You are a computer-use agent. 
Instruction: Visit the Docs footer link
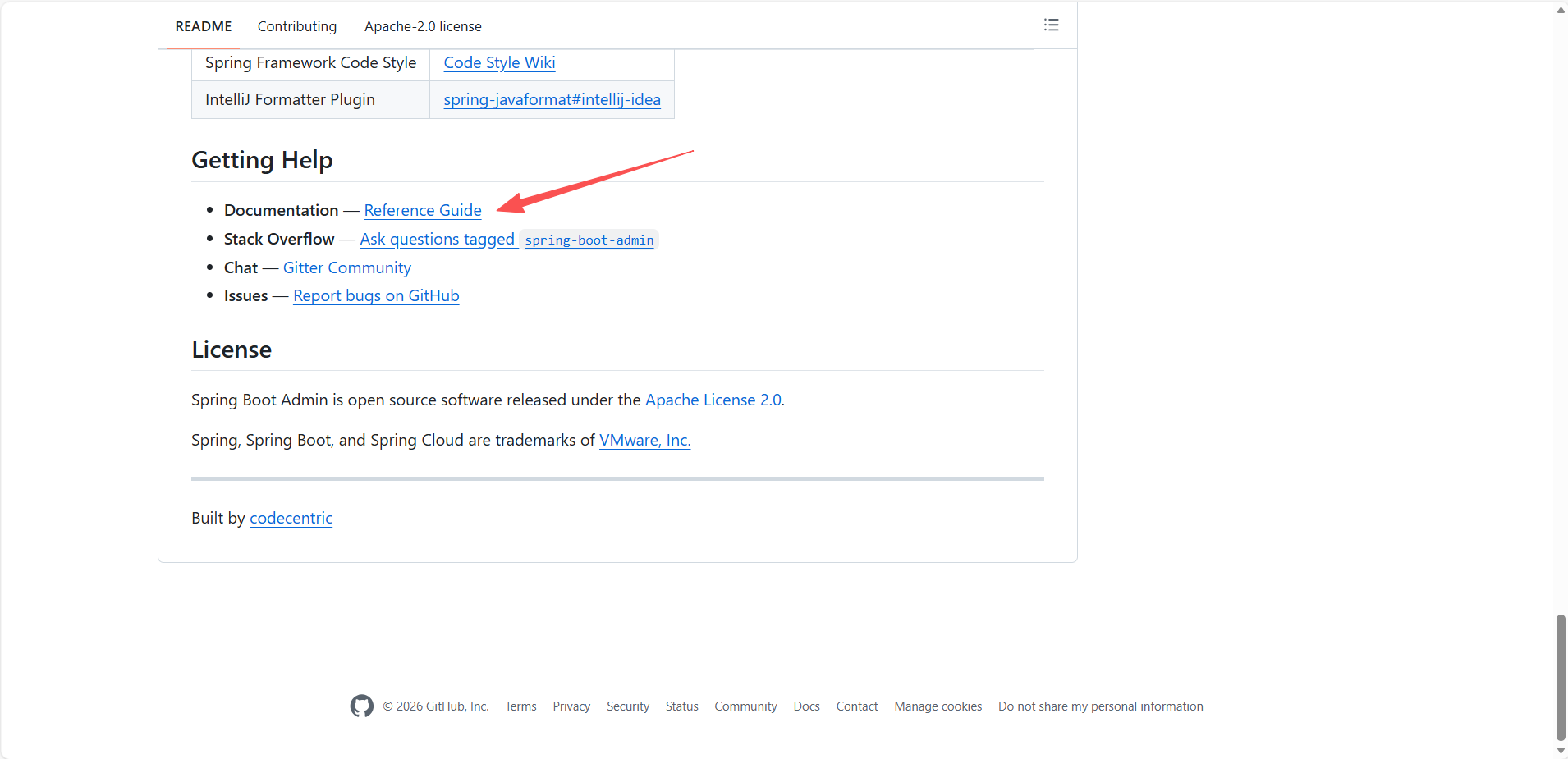tap(807, 706)
